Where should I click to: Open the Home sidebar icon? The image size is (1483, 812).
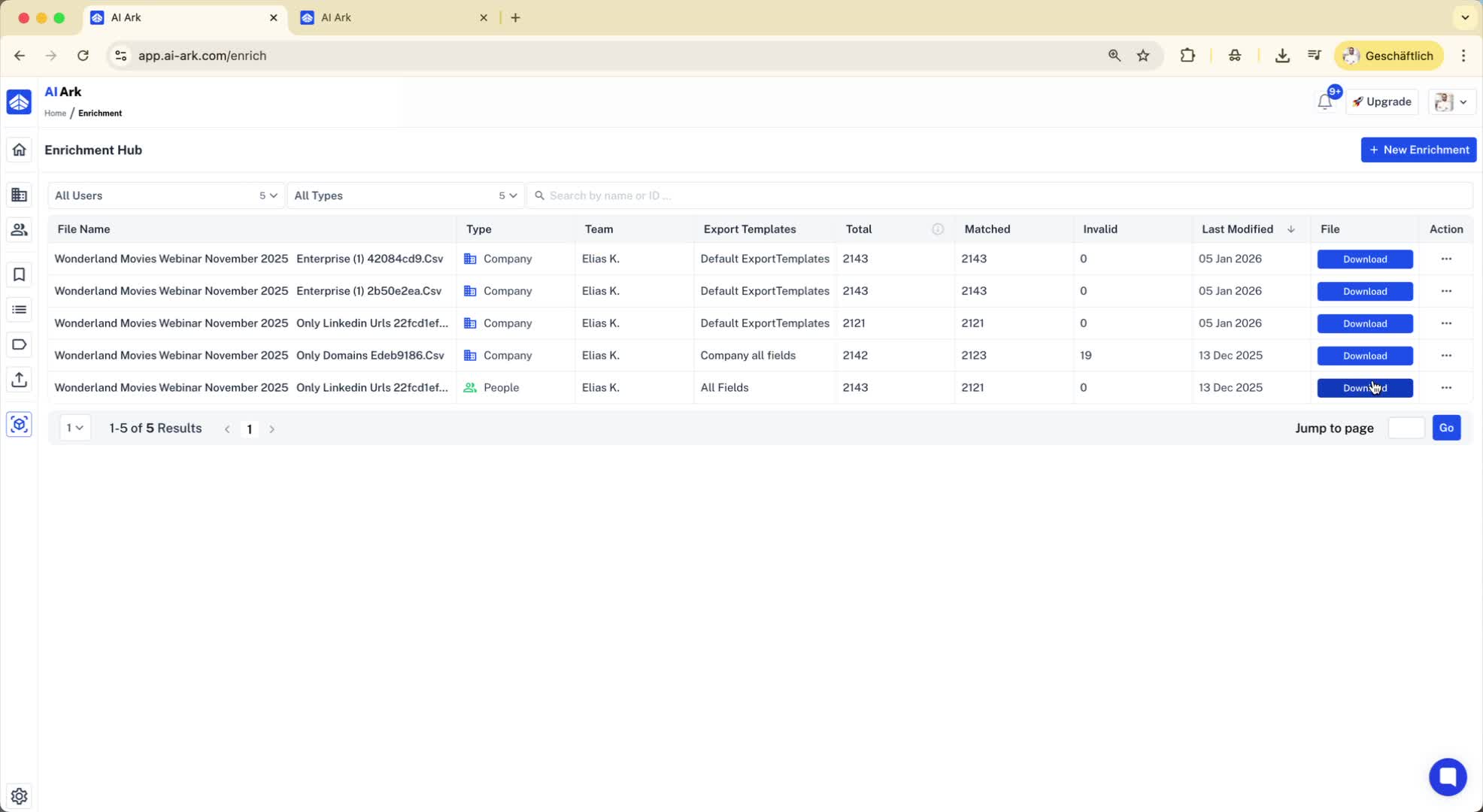[19, 150]
